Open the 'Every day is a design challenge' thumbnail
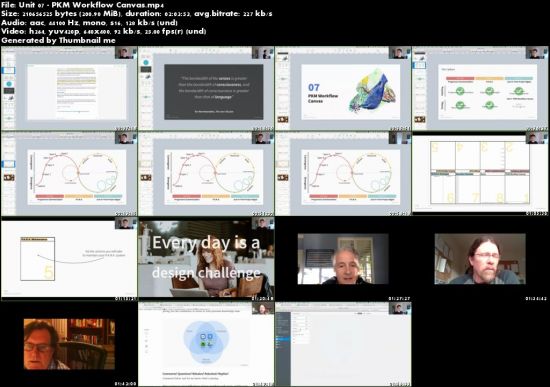 point(206,259)
